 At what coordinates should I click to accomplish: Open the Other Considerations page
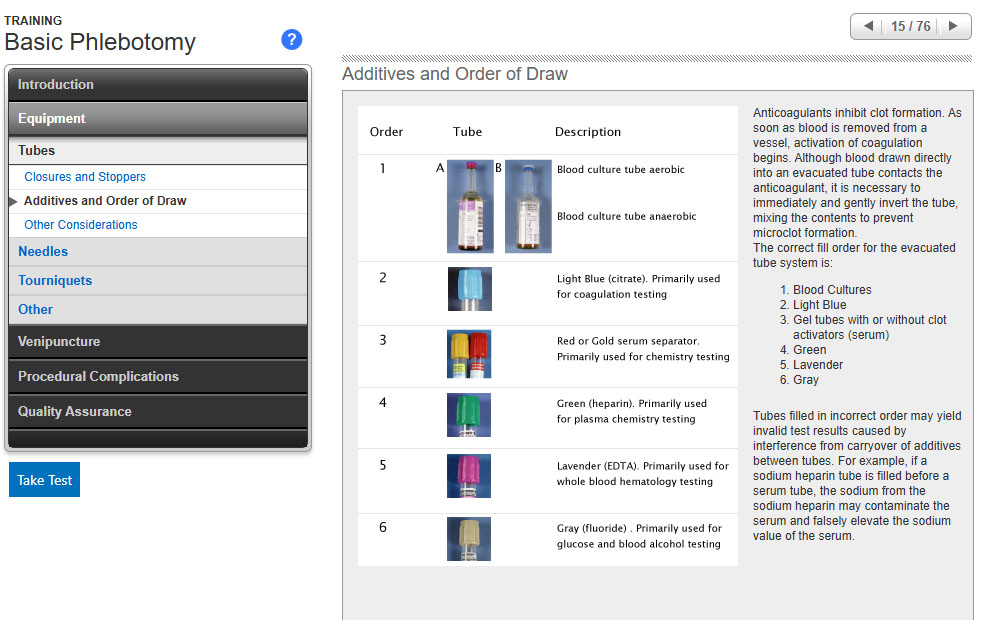pyautogui.click(x=81, y=225)
